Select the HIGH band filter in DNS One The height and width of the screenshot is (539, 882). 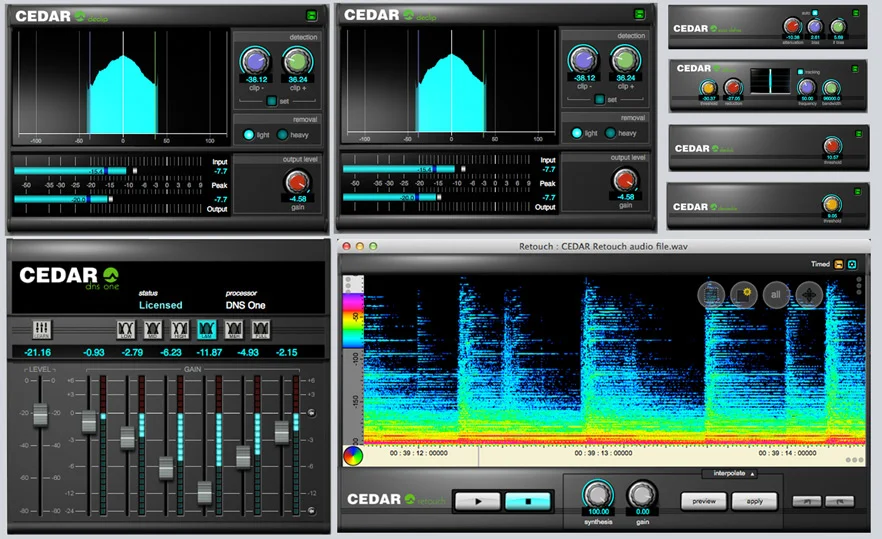click(x=180, y=329)
